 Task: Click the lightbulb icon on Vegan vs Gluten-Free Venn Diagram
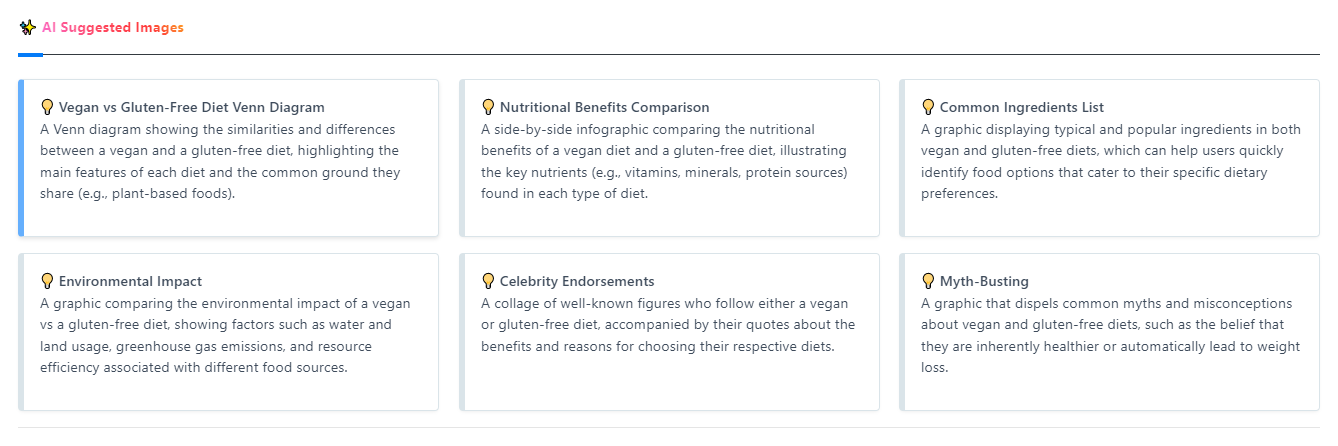click(47, 106)
